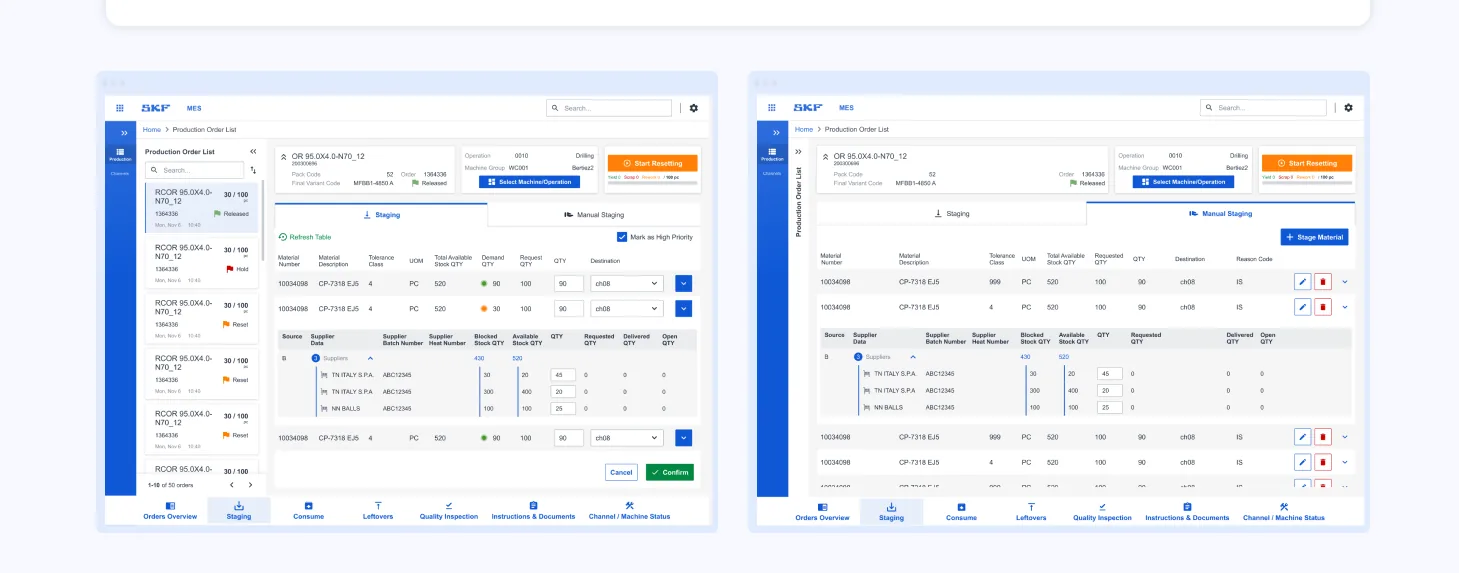Follow Home breadcrumb link in right window
This screenshot has width=1459, height=573.
click(x=804, y=129)
